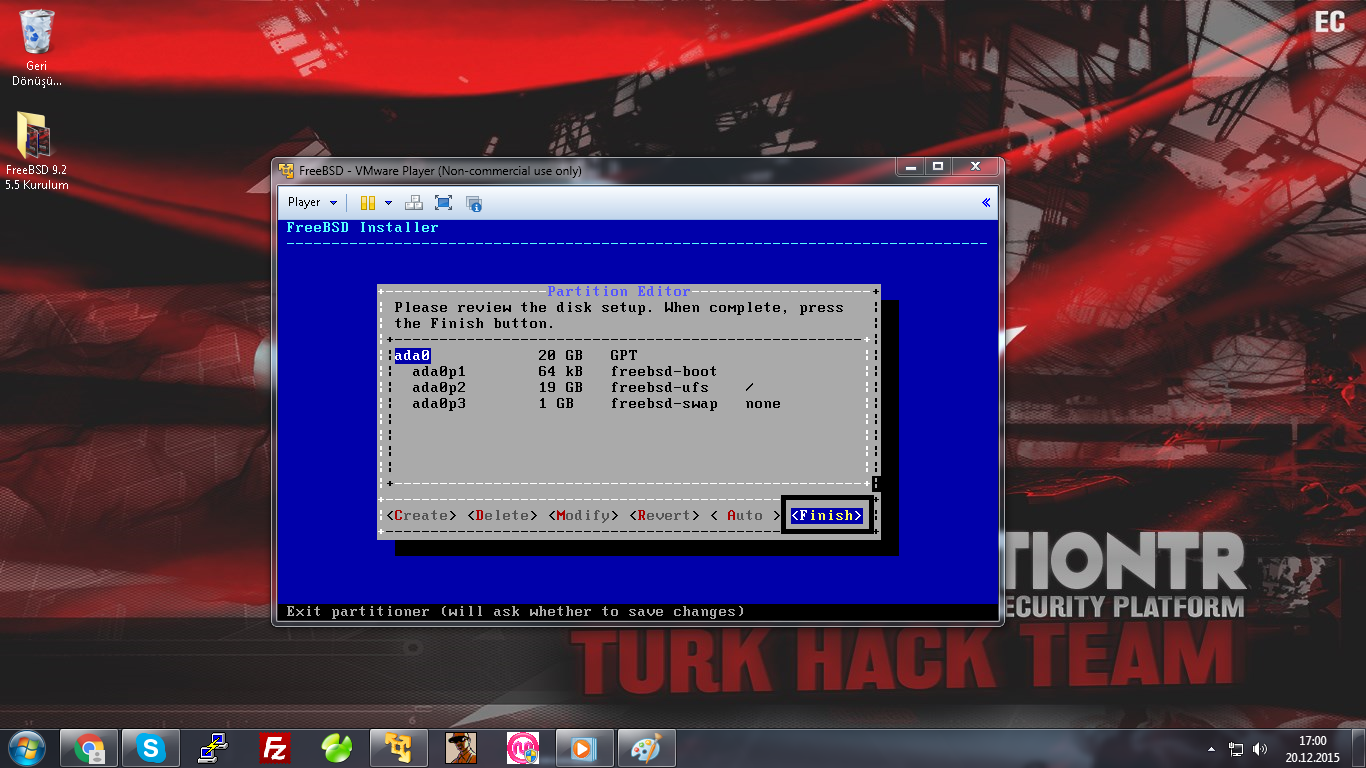
Task: Open the Player menu dropdown
Action: [312, 202]
